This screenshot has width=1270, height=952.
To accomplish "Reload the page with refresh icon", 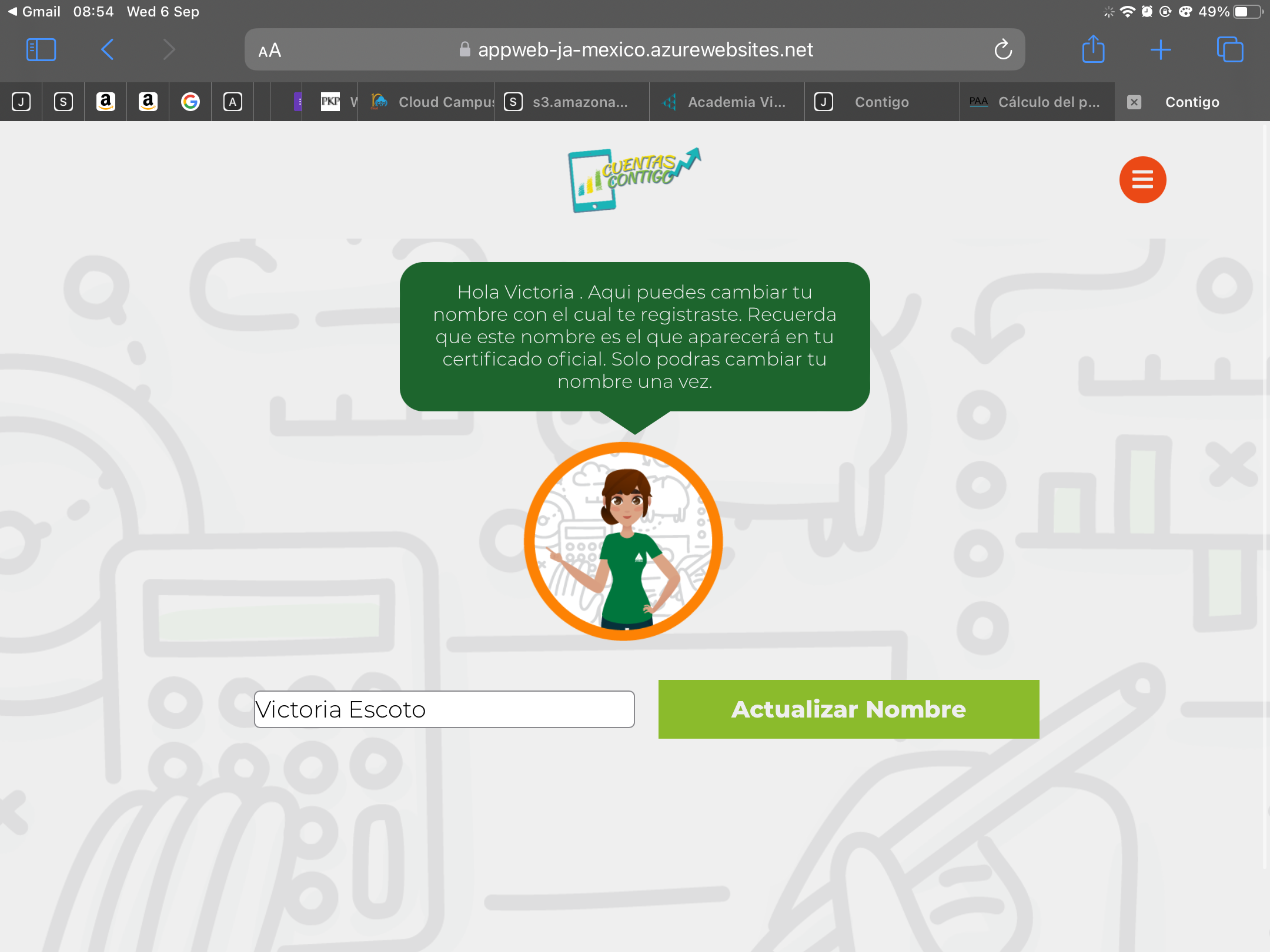I will [1003, 50].
